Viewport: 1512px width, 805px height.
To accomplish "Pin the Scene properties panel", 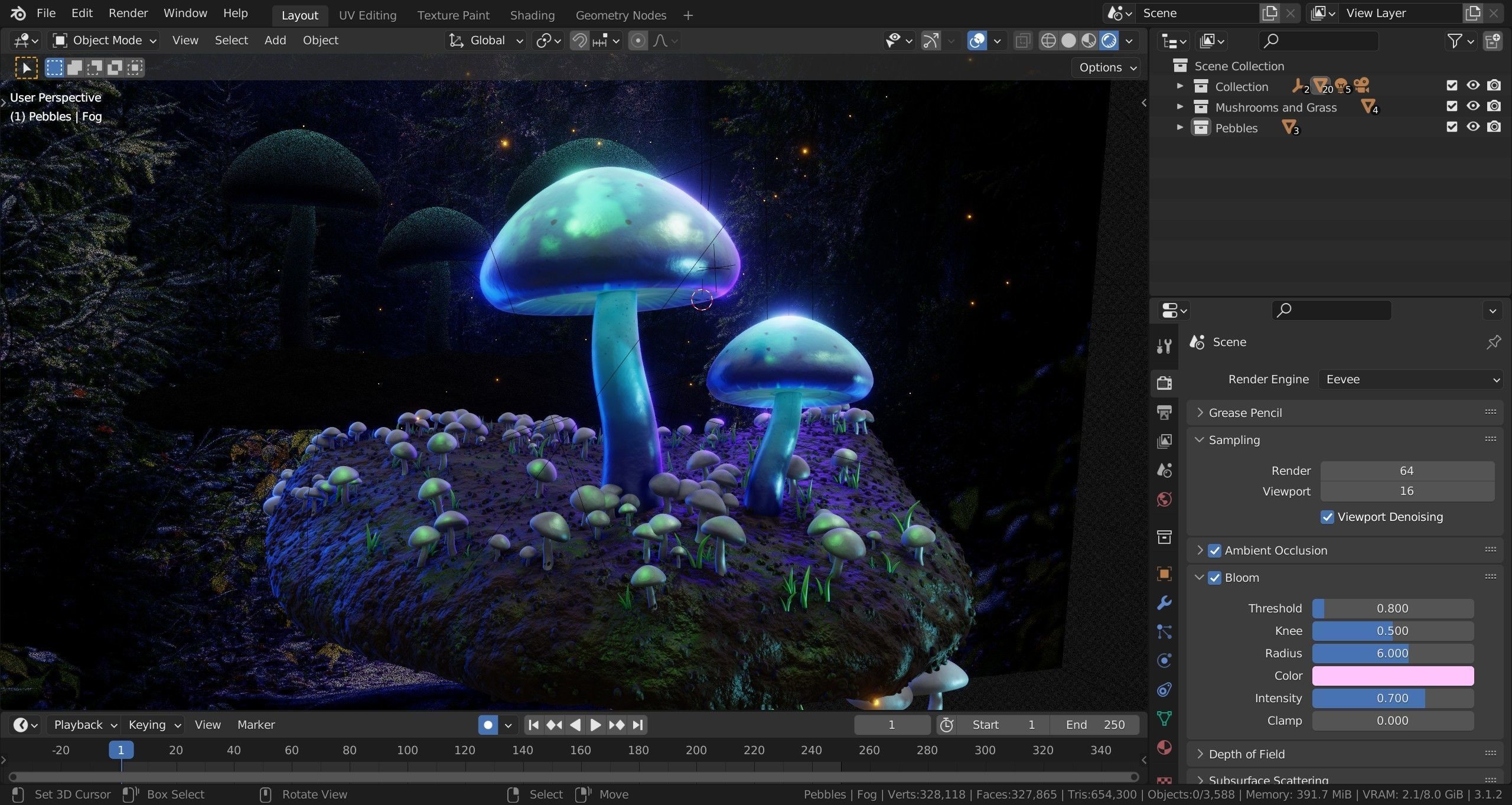I will coord(1493,342).
